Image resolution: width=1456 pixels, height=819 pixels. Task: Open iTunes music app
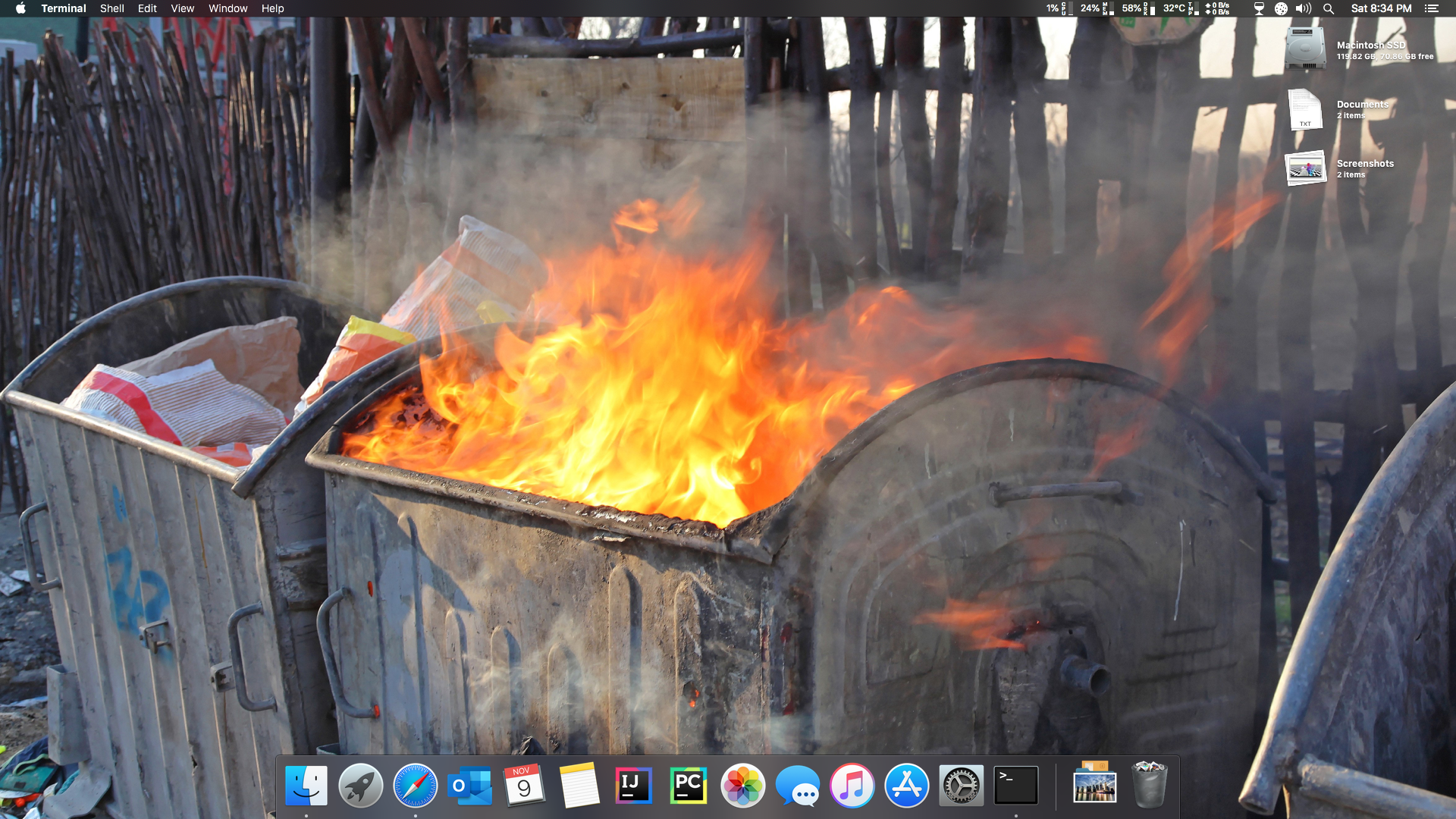[852, 786]
